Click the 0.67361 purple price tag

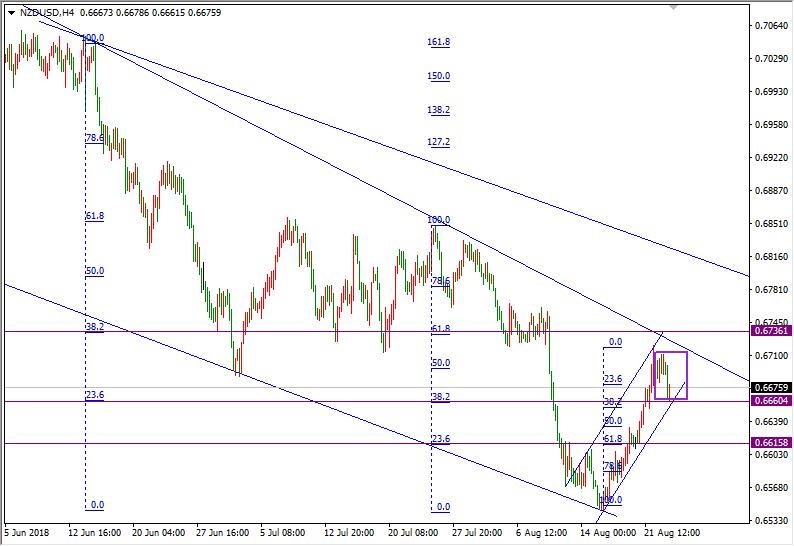(770, 331)
